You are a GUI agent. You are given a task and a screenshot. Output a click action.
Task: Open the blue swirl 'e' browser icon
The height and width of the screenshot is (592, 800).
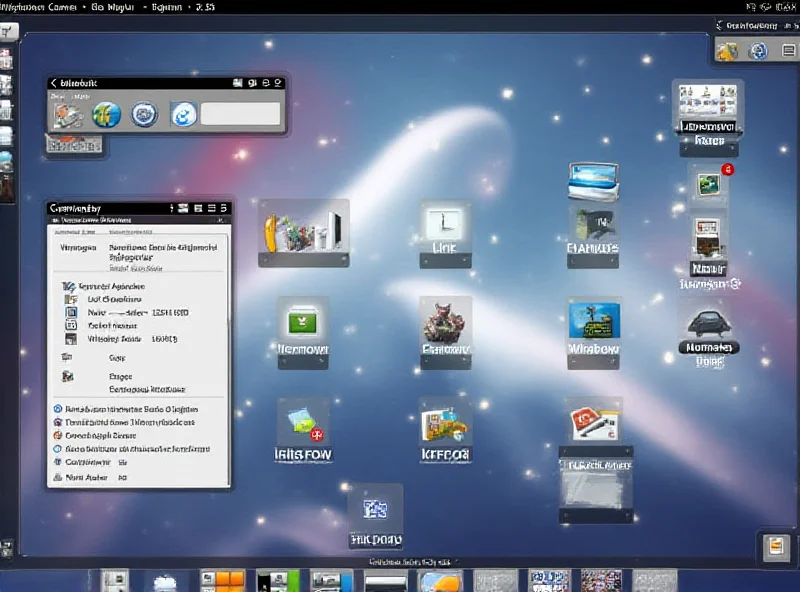point(183,114)
